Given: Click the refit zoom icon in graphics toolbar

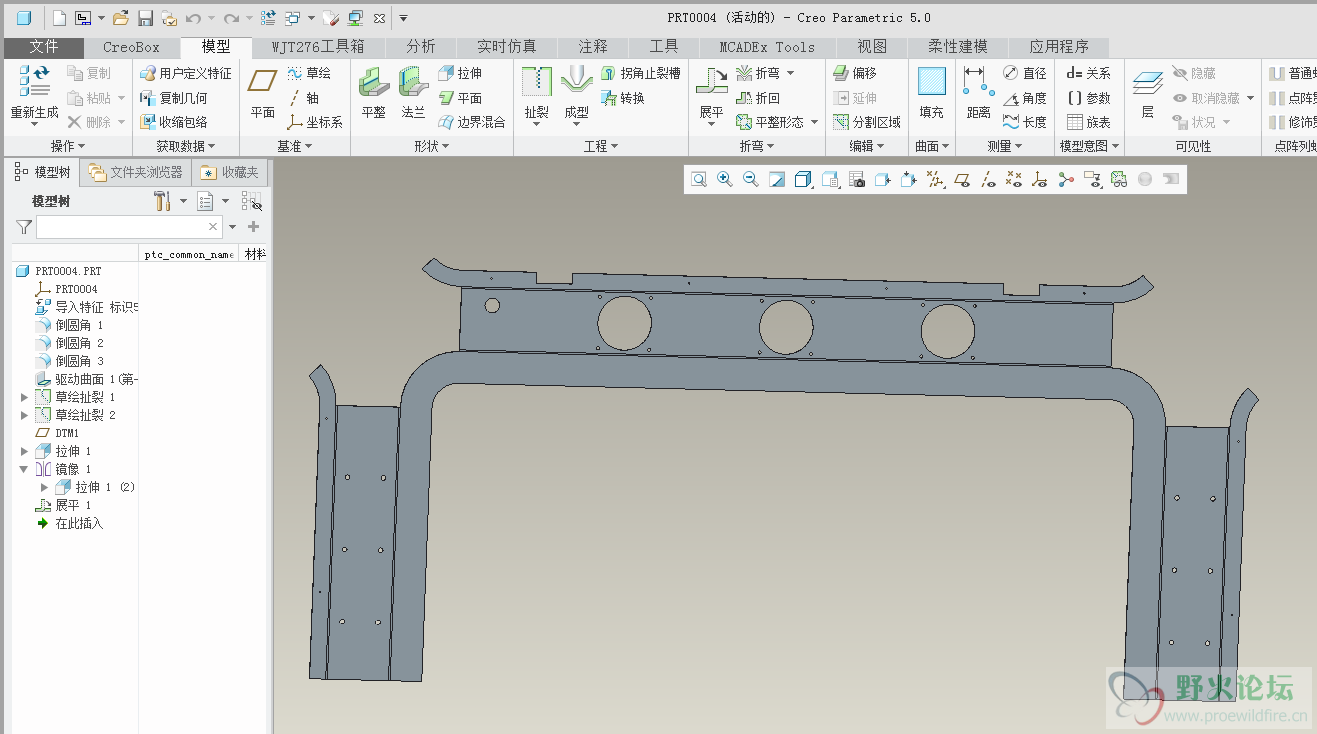Looking at the screenshot, I should coord(699,179).
